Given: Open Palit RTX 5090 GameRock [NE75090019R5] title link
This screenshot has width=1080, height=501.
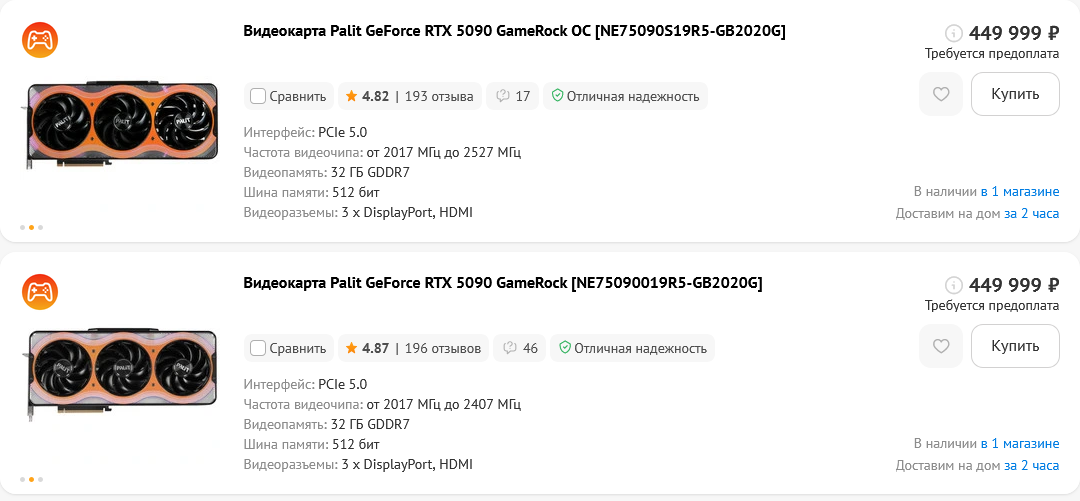Looking at the screenshot, I should point(503,283).
